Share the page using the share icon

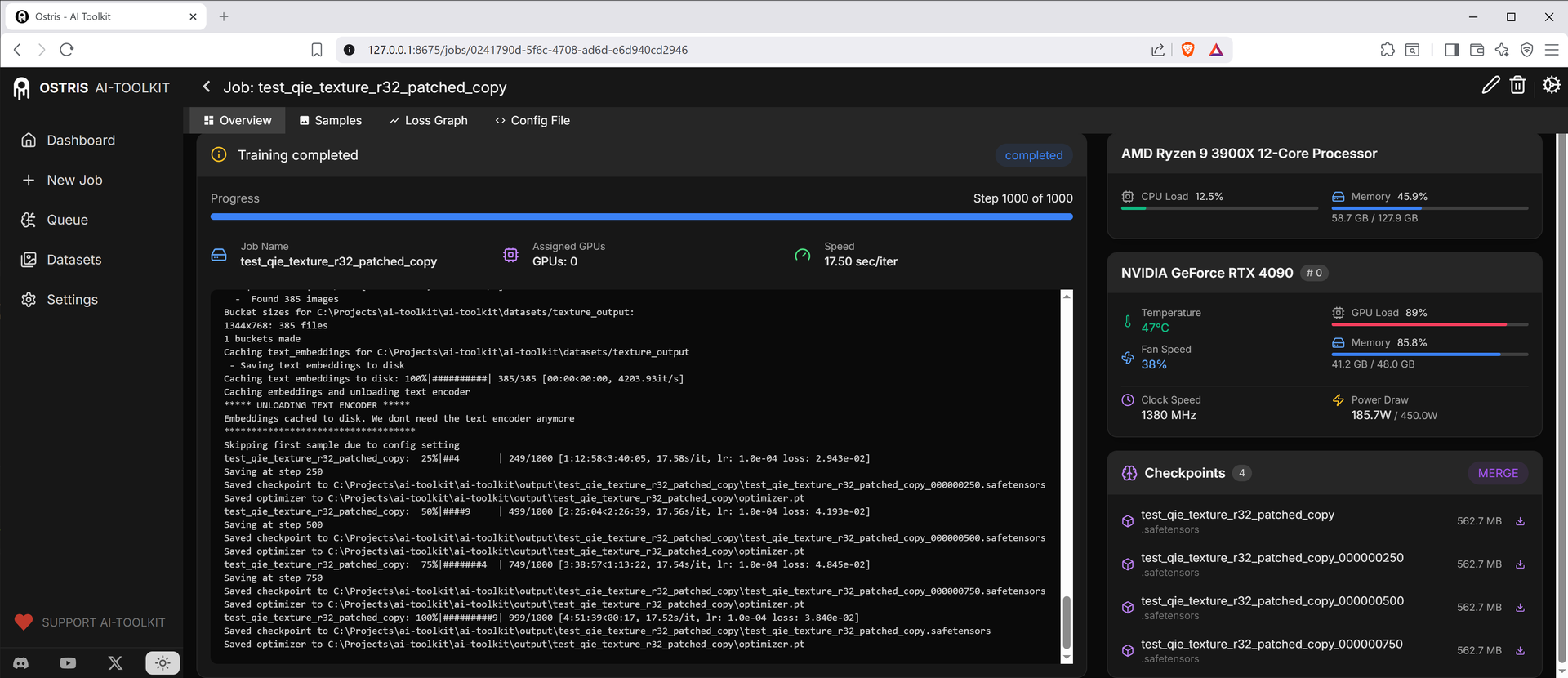(1158, 50)
